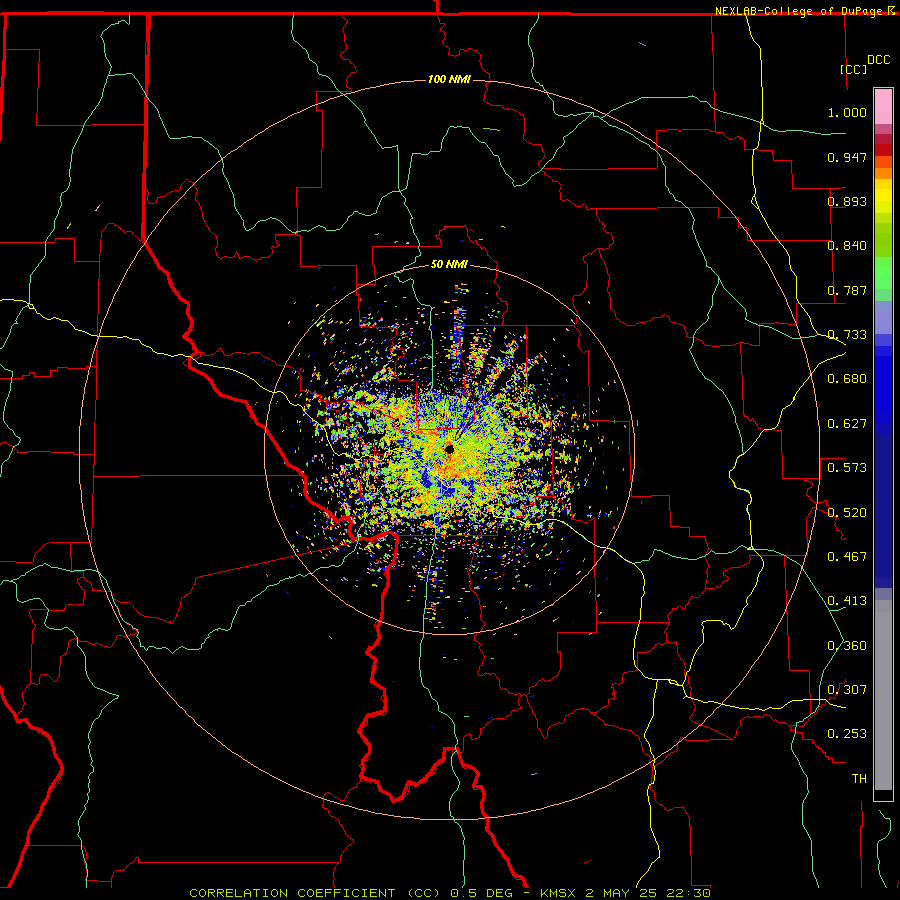Select the 1.000 legend value
The height and width of the screenshot is (900, 900).
847,112
